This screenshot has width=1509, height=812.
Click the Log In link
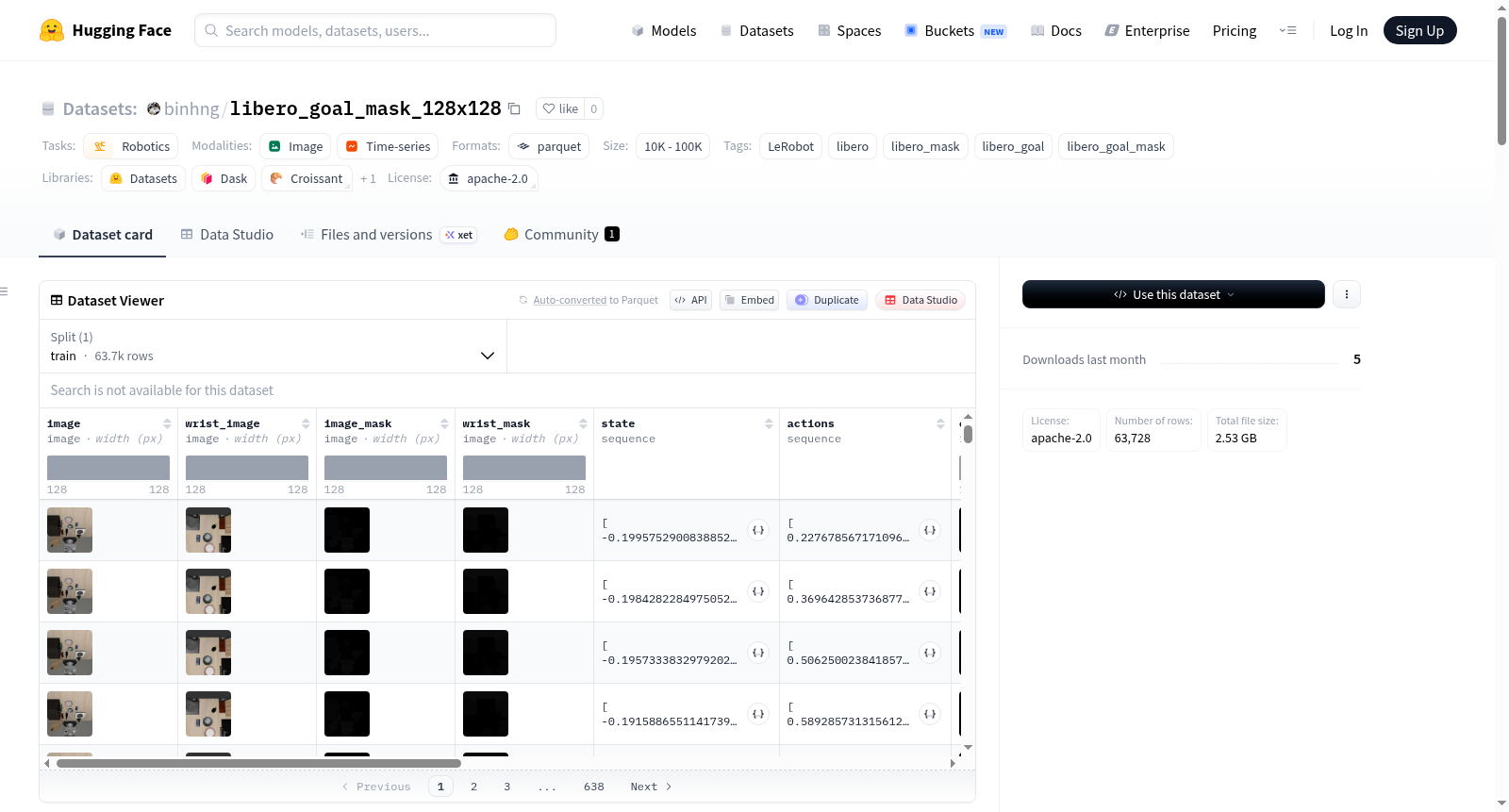click(x=1349, y=30)
